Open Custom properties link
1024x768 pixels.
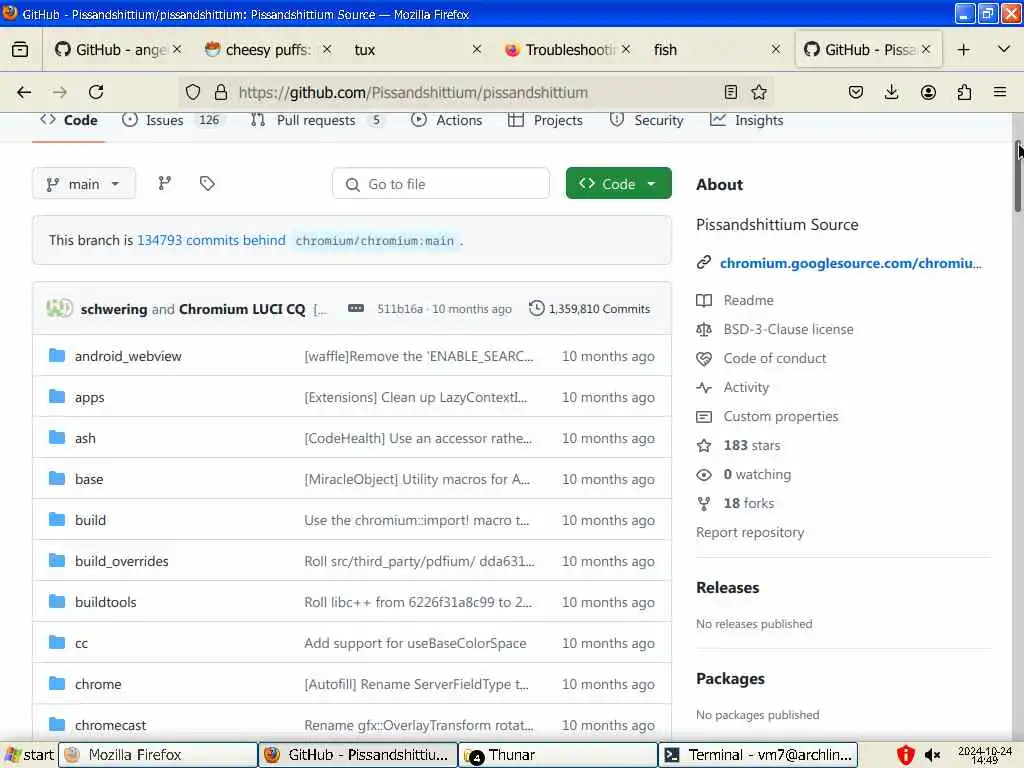click(780, 416)
